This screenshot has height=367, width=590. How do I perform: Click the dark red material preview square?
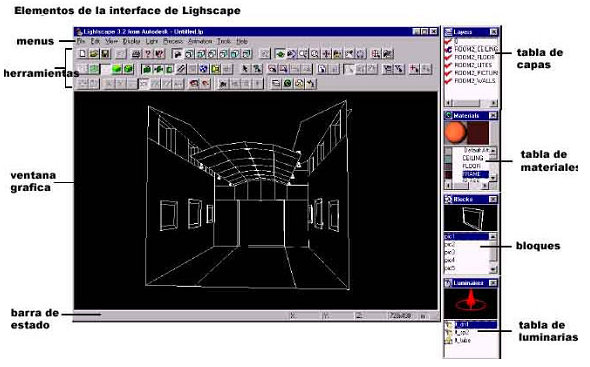478,132
